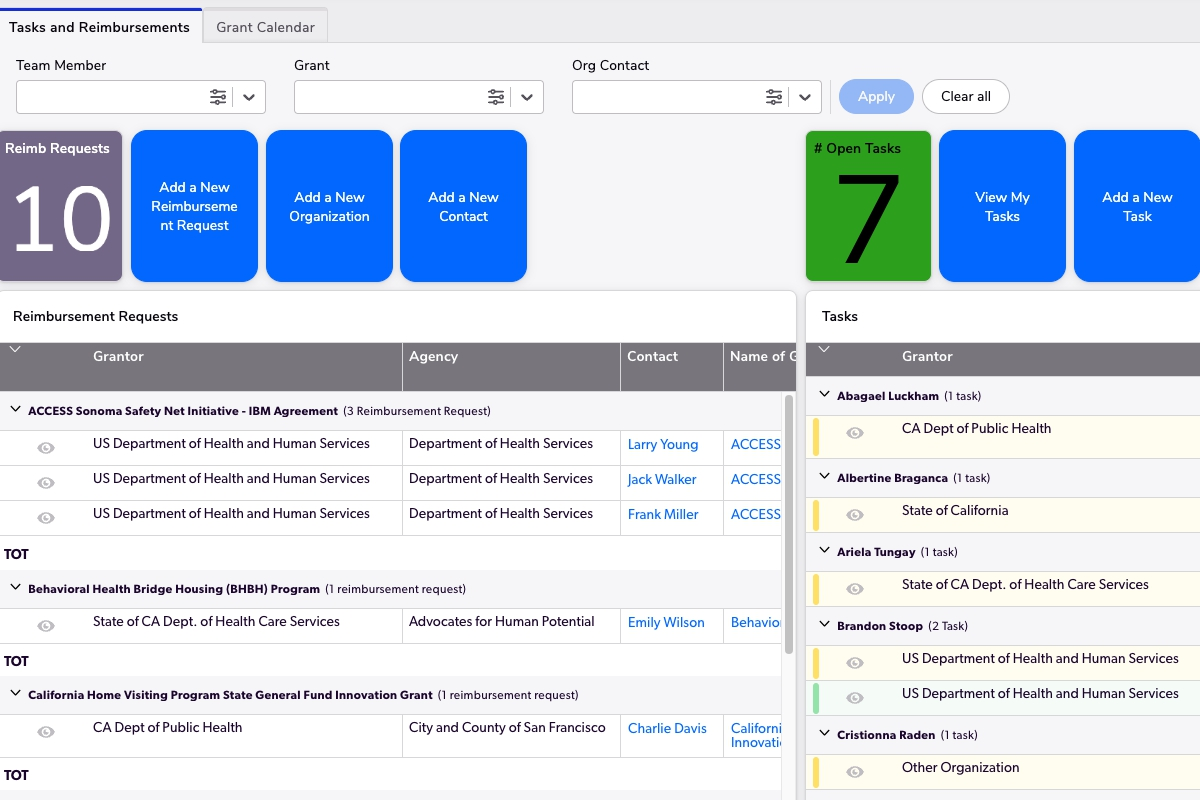Click the Grant filter settings icon
The width and height of the screenshot is (1200, 800).
[x=496, y=97]
